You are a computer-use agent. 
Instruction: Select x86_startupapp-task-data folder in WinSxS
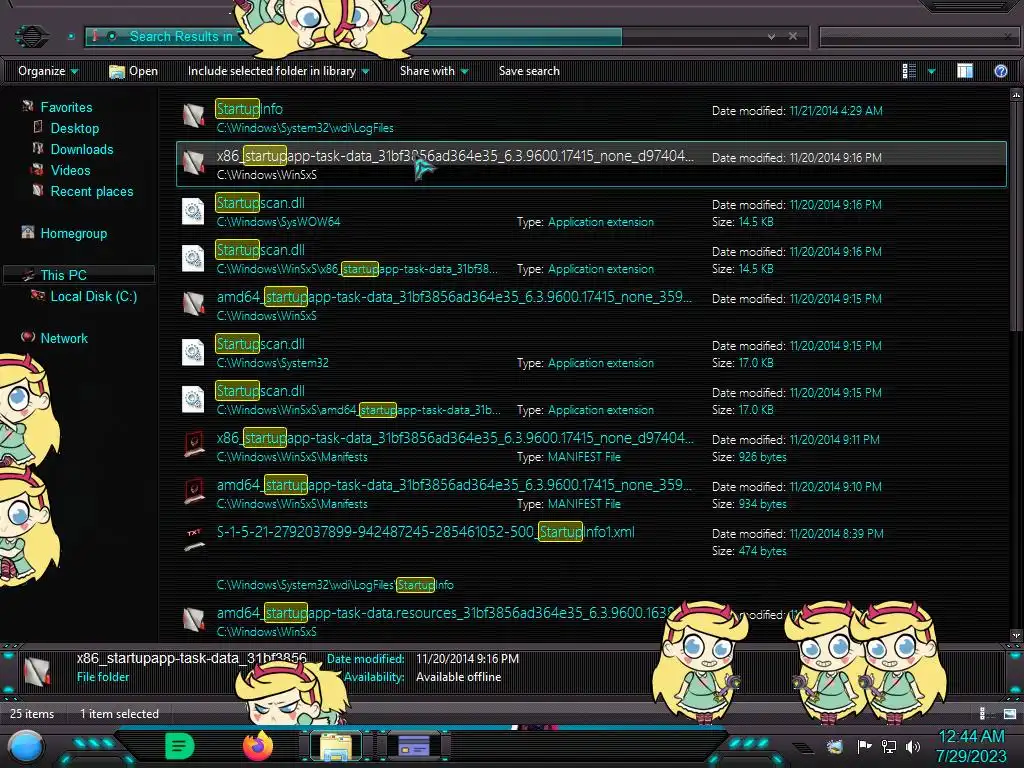click(x=591, y=165)
